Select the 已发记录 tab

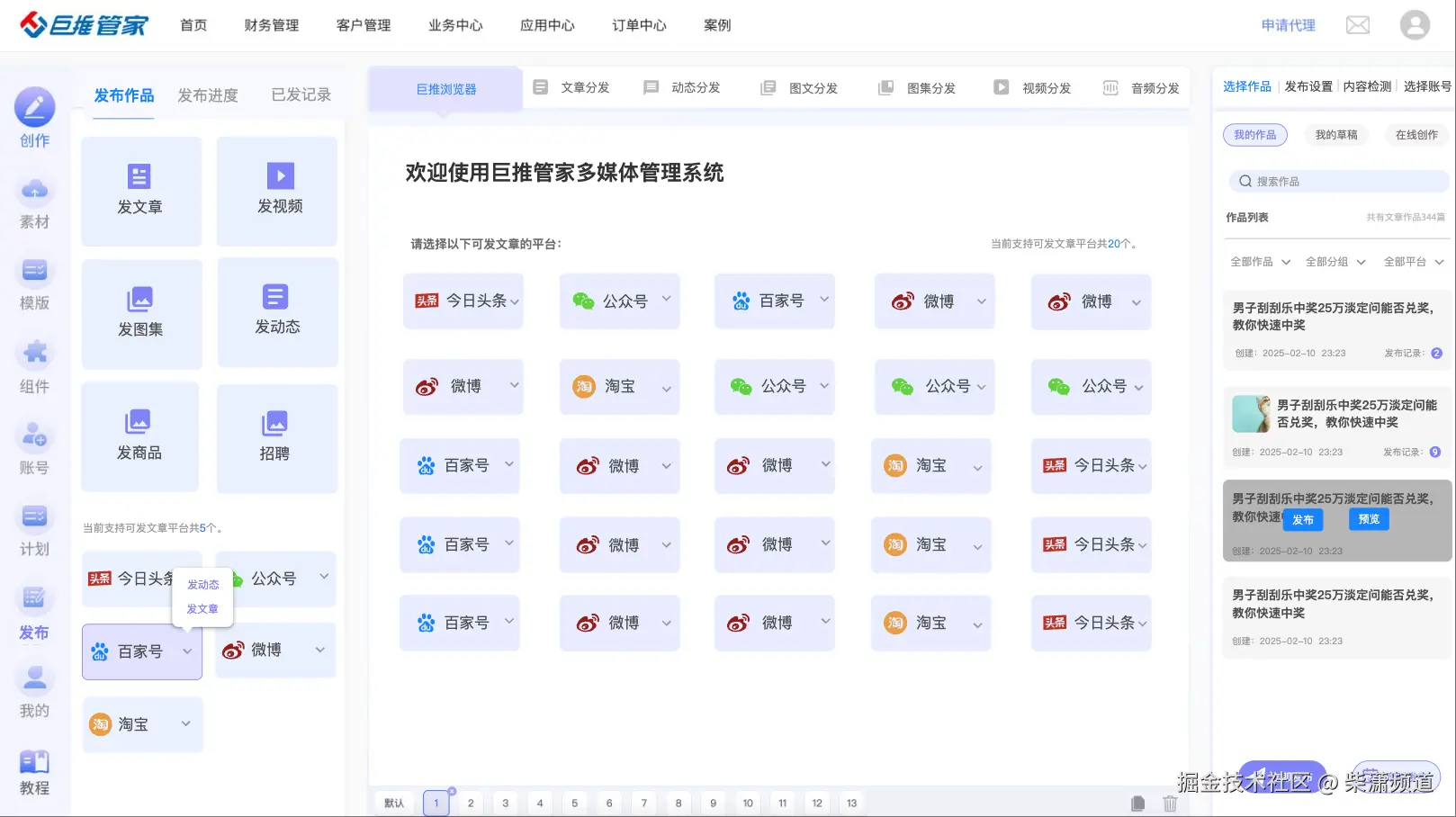coord(301,94)
